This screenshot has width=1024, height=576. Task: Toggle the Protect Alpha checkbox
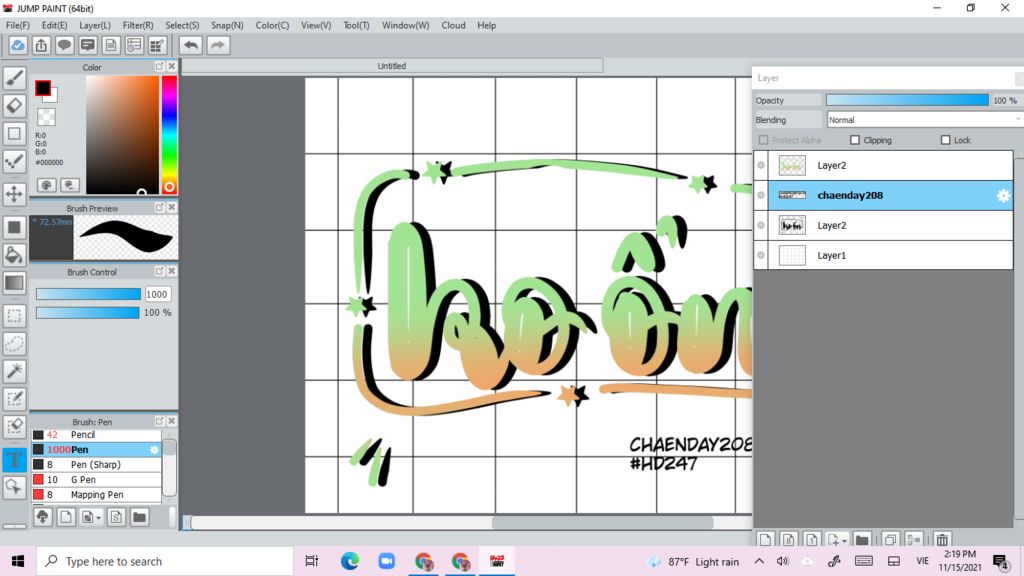763,140
